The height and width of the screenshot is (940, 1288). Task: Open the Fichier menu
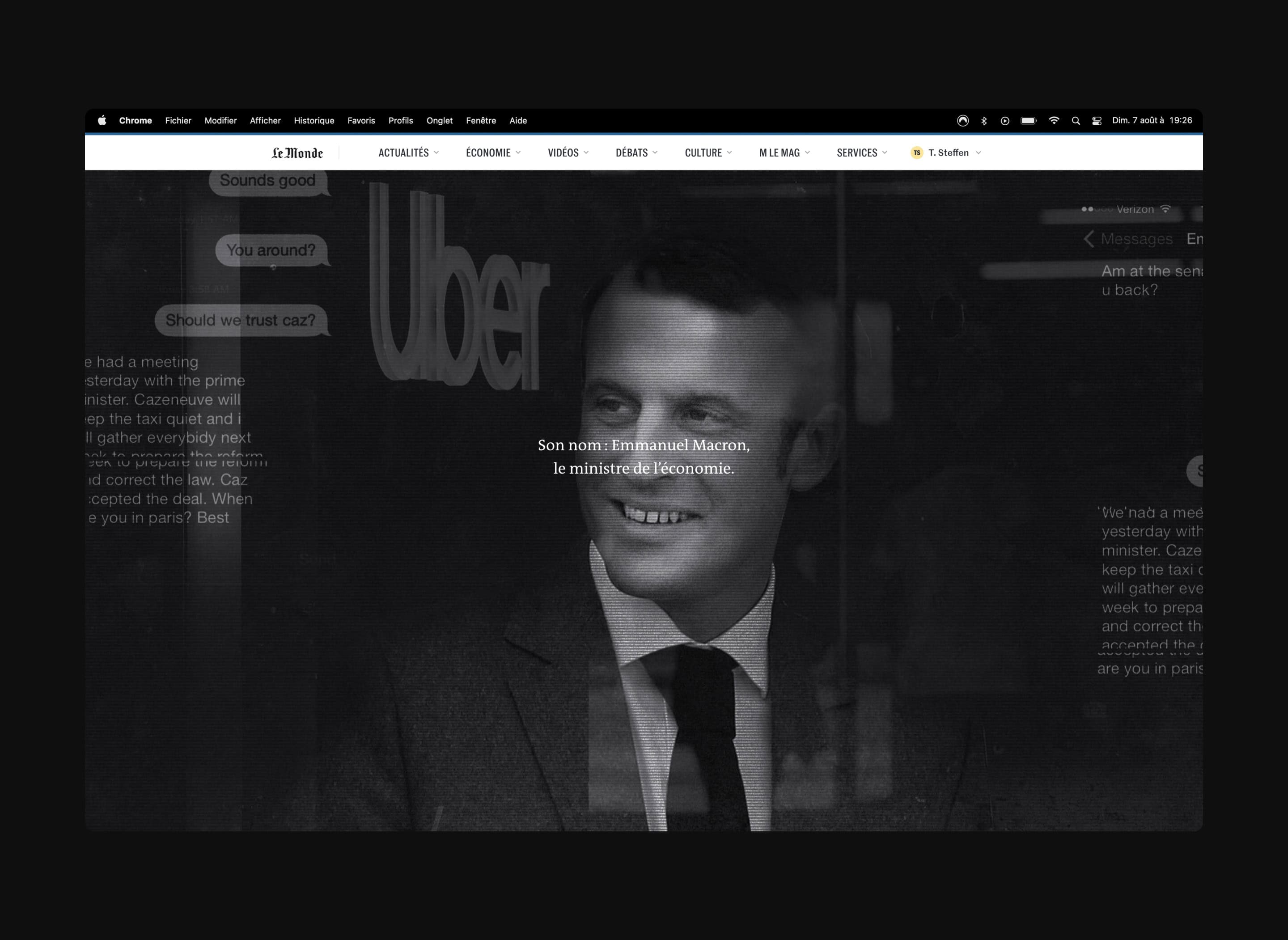click(178, 121)
